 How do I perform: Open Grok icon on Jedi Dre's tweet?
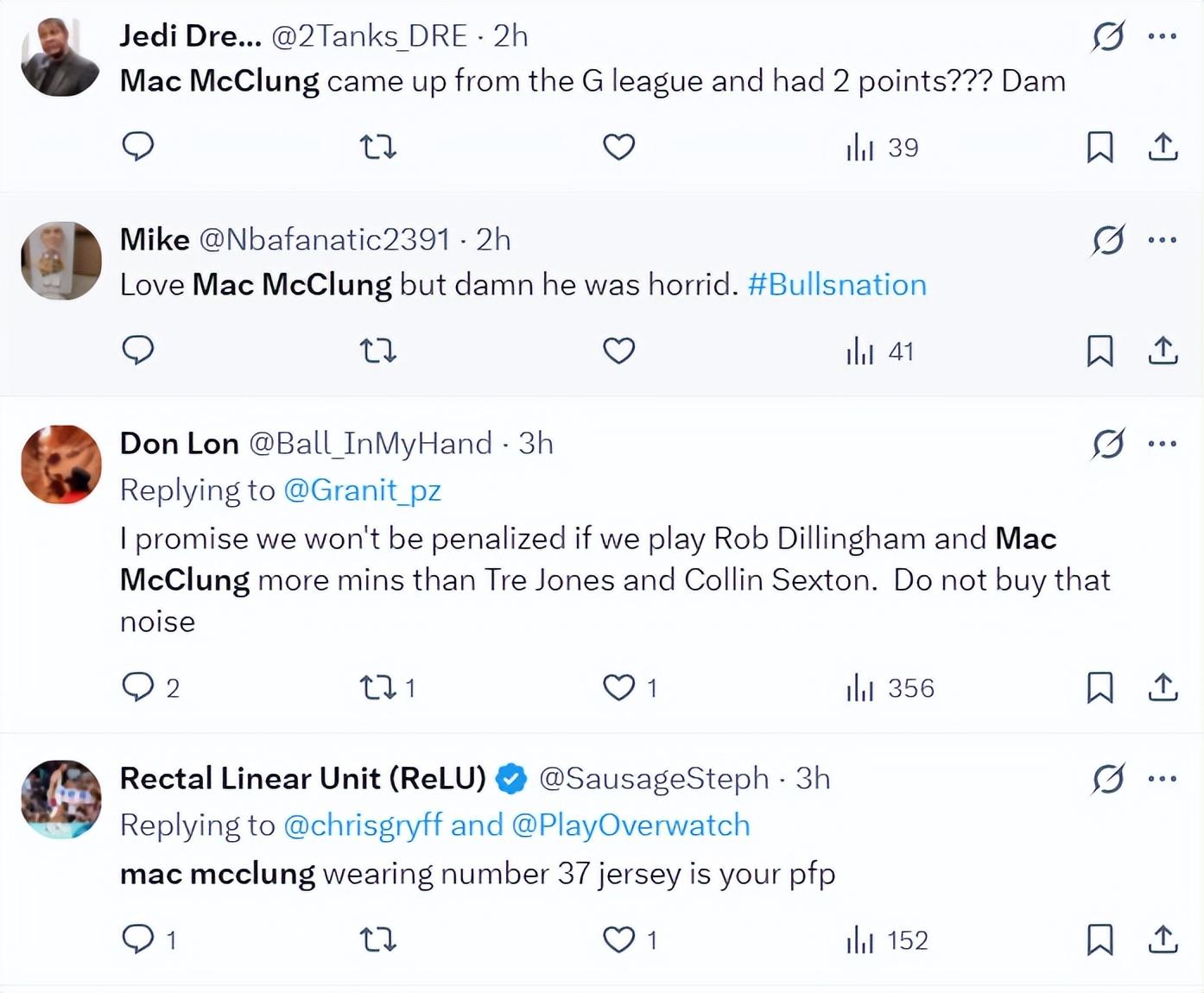point(1108,36)
